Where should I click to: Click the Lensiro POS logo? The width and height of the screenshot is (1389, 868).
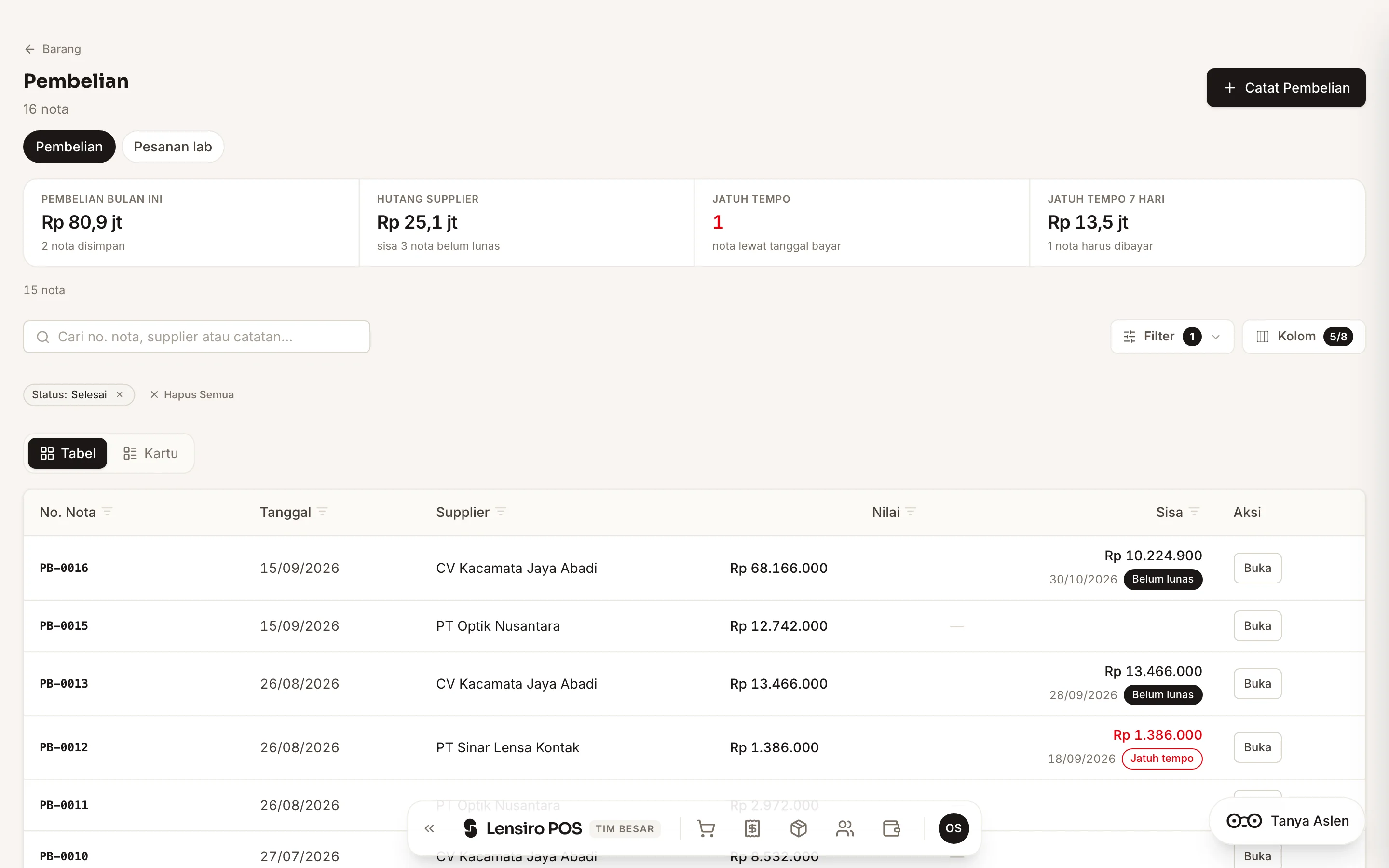[x=522, y=828]
